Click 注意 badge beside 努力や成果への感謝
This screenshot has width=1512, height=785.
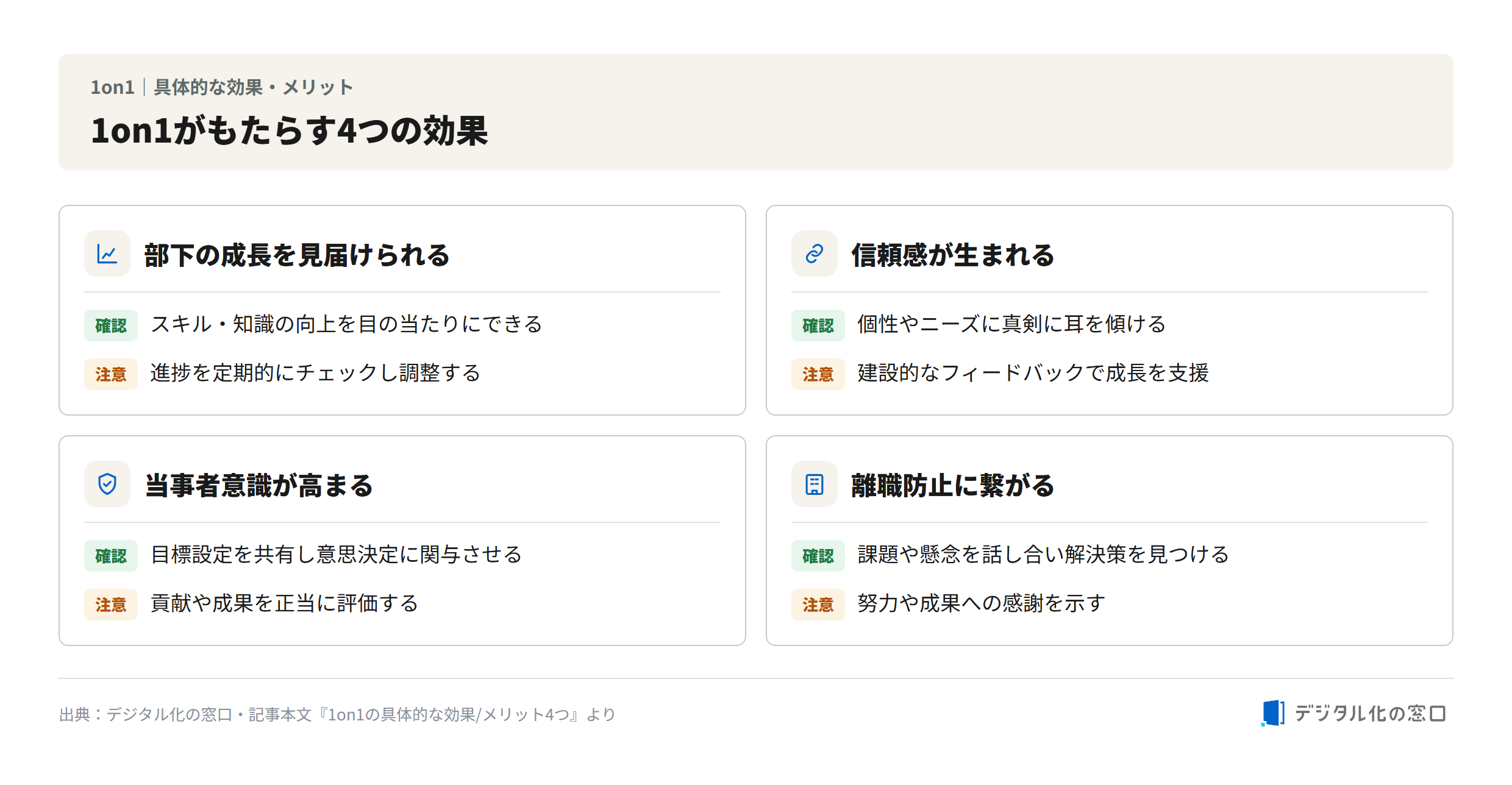click(818, 605)
